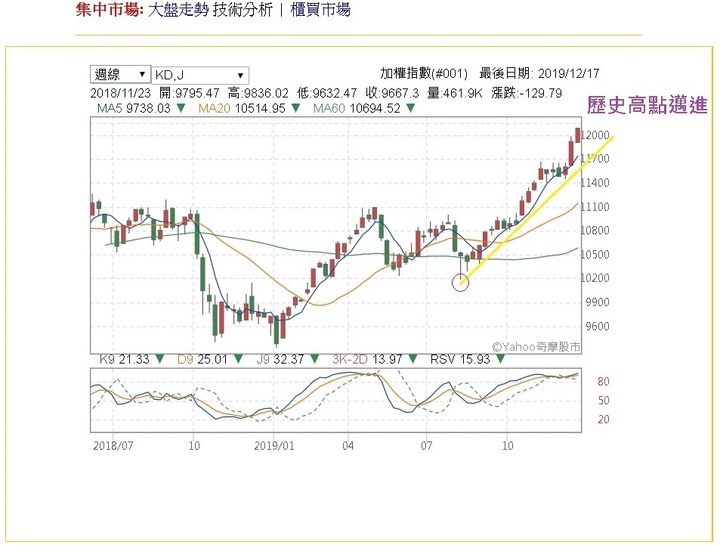Open the 週線 period dropdown

click(120, 74)
